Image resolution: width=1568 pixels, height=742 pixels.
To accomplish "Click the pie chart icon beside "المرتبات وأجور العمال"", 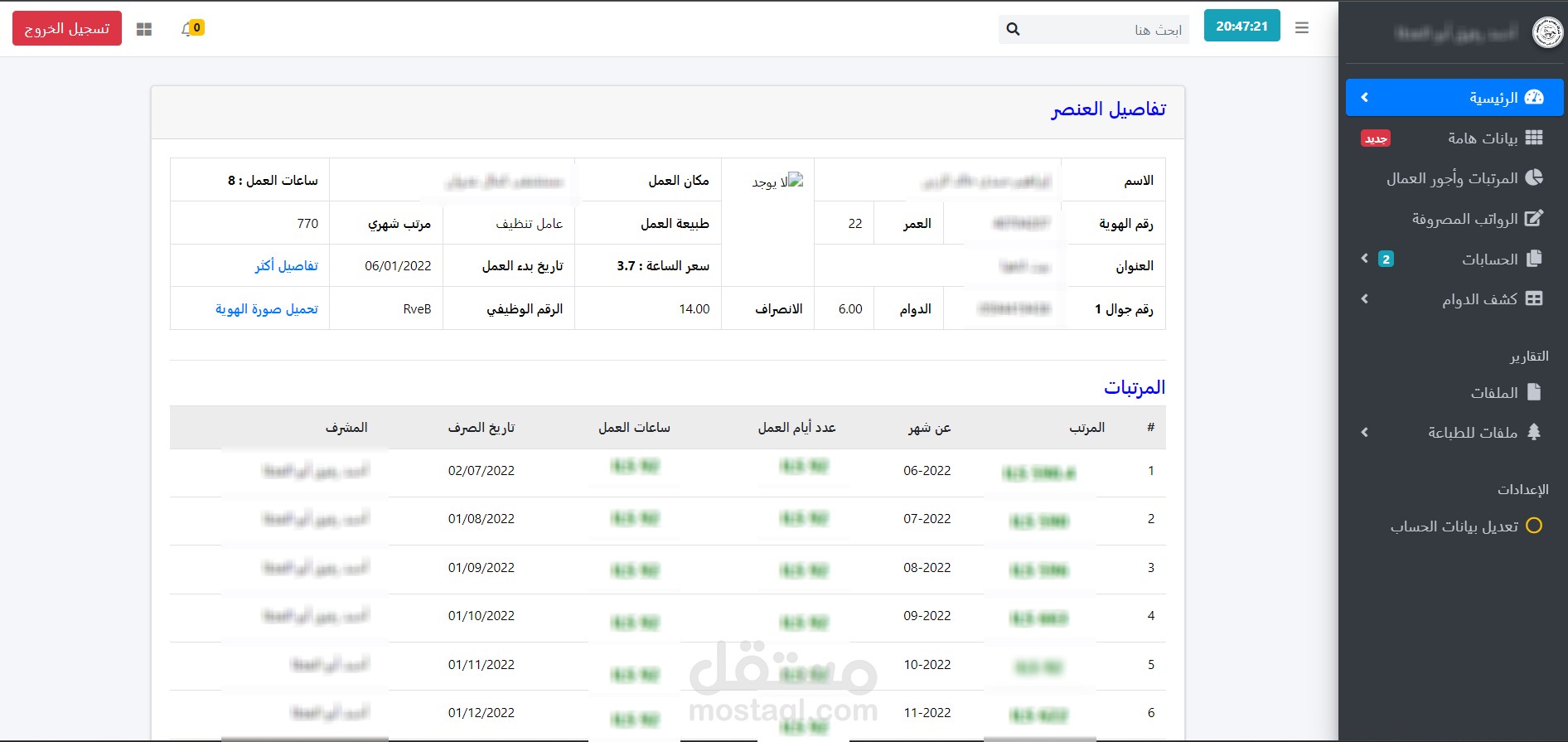I will click(x=1534, y=177).
